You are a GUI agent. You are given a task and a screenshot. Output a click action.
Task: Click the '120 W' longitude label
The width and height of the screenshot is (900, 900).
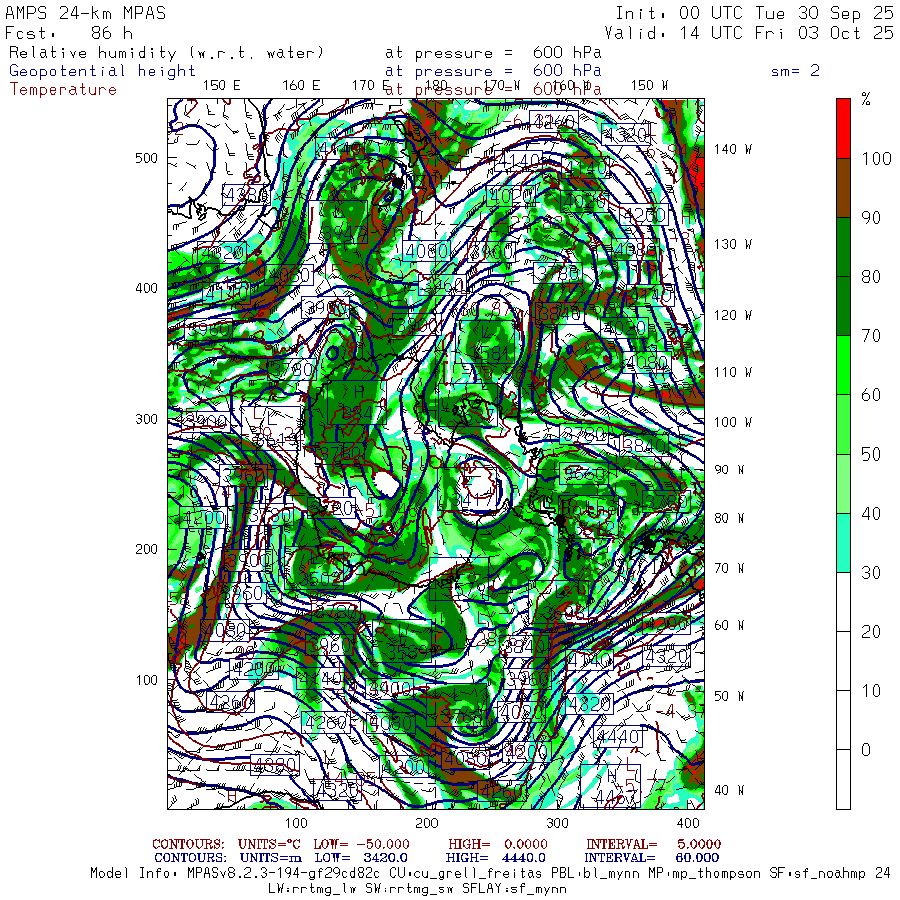pos(733,315)
